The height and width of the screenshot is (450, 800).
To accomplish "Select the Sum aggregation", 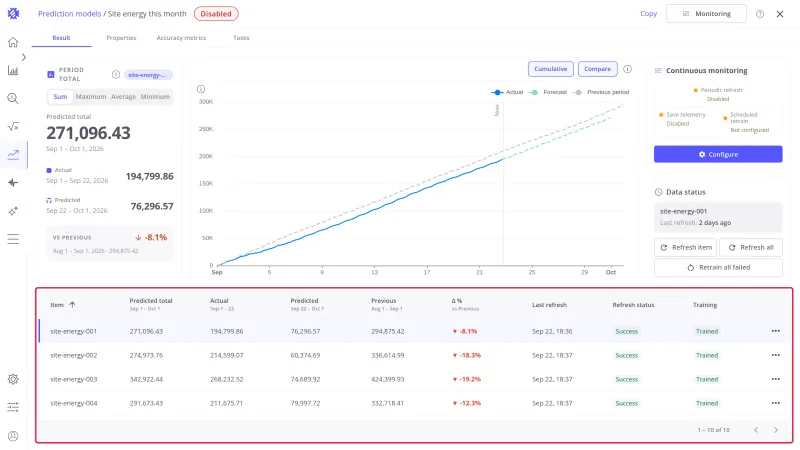I will 60,96.
